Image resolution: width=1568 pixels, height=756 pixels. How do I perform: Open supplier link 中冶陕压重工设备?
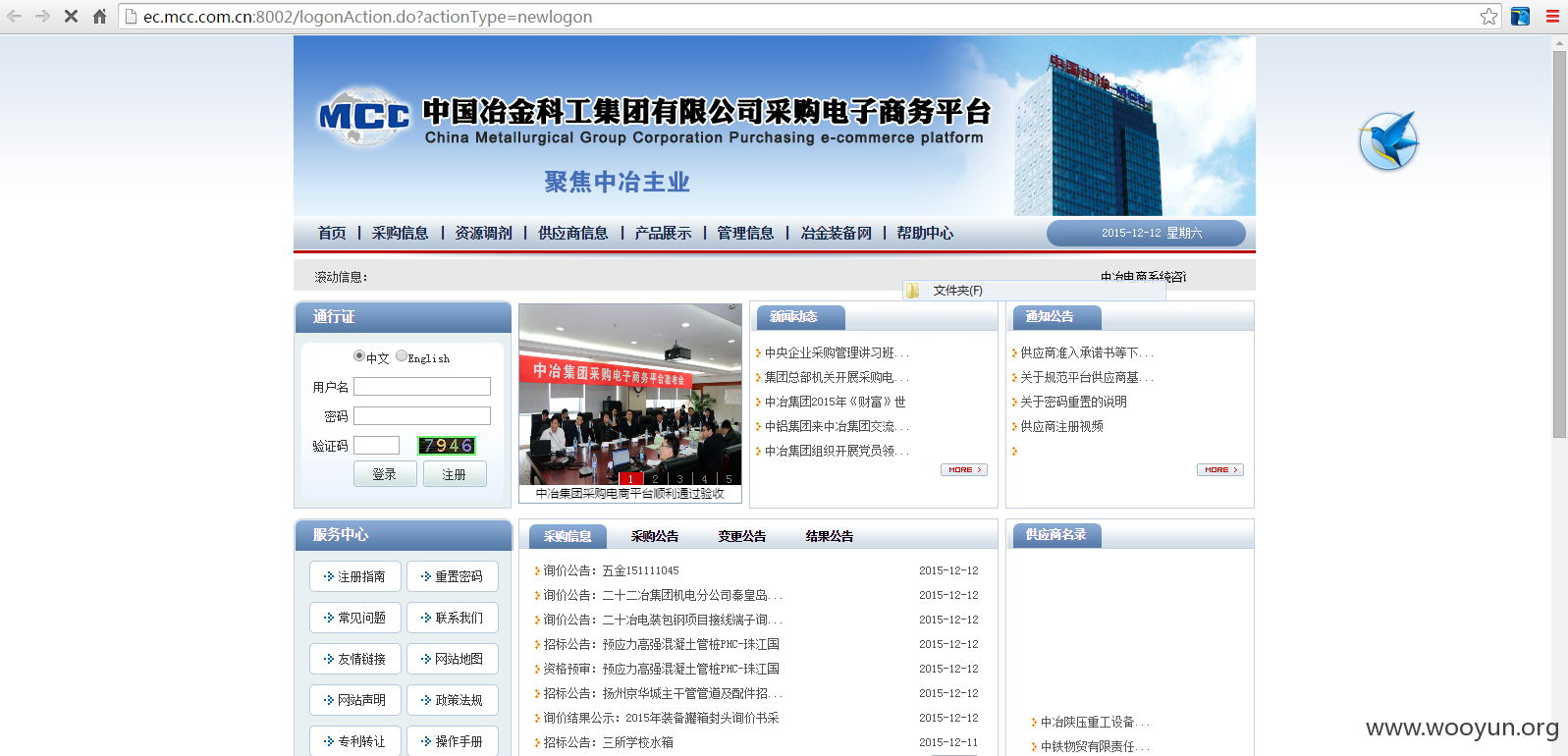tap(1095, 722)
